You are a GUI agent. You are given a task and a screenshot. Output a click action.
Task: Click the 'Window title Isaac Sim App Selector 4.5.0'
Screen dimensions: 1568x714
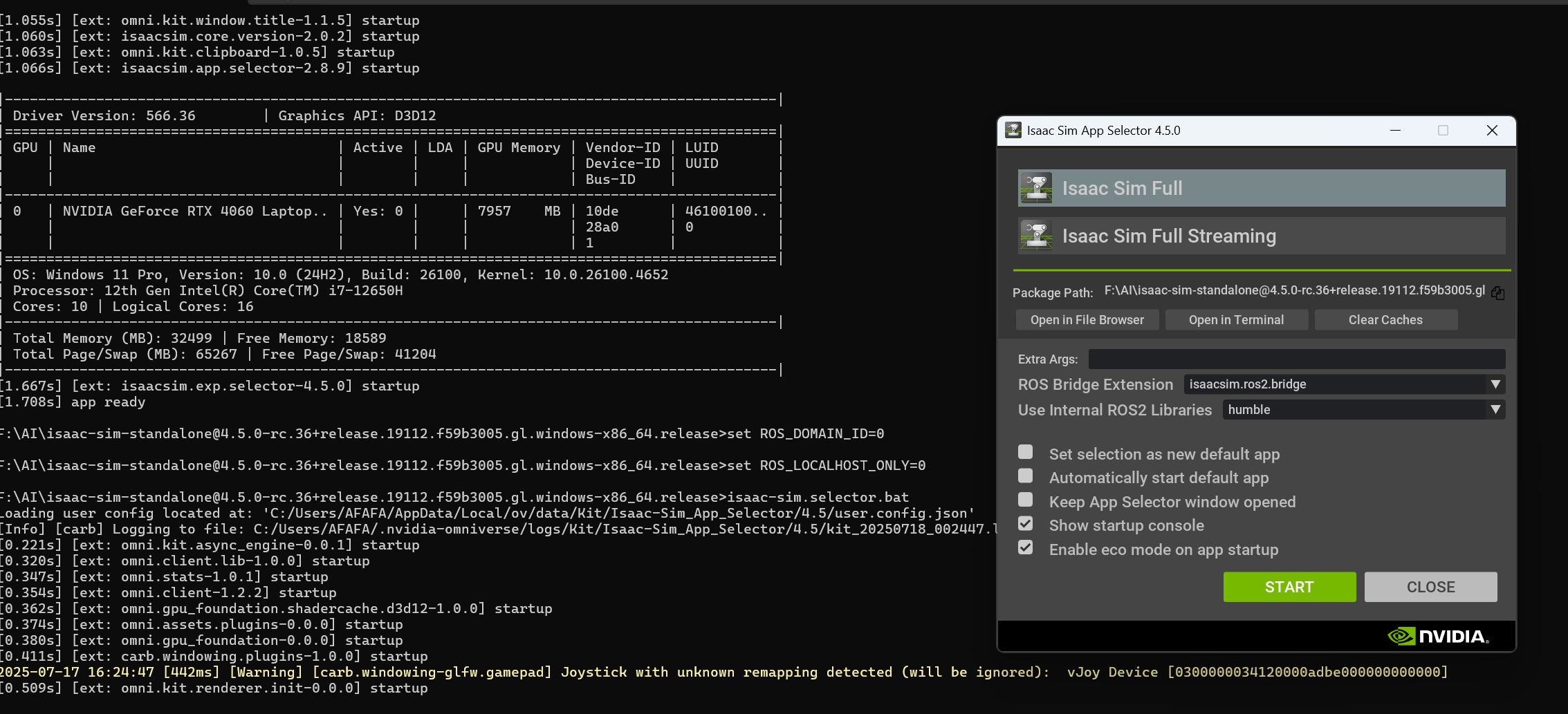(1103, 131)
